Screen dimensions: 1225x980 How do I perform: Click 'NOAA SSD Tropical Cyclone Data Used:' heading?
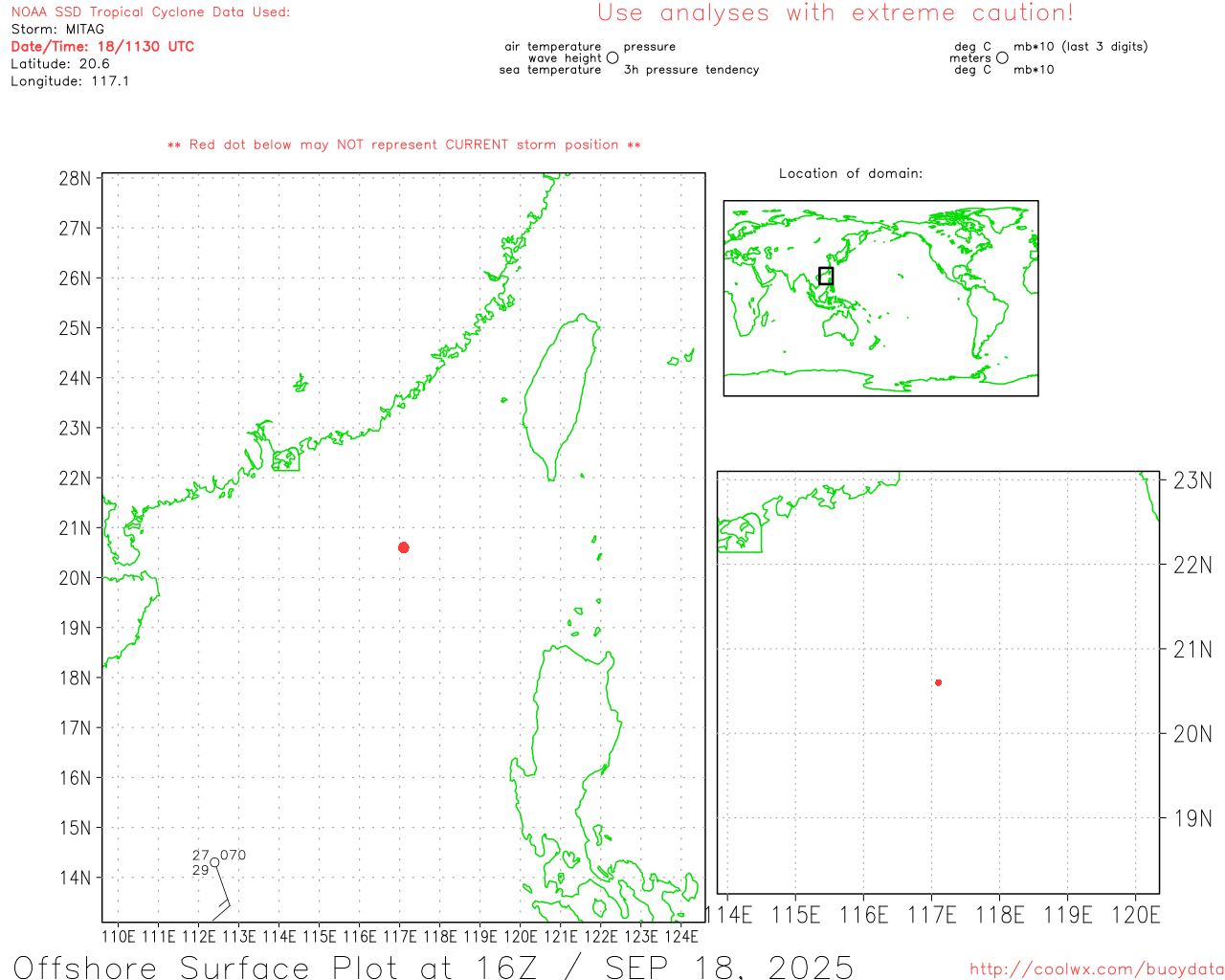150,12
